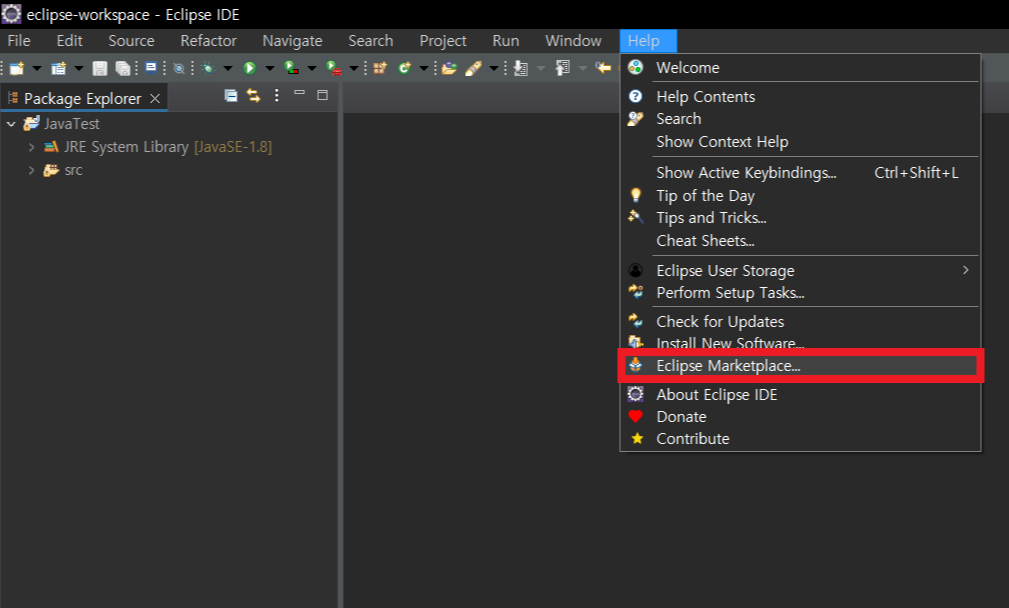The image size is (1009, 608).
Task: Click the Last Edit Location arrow icon
Action: [x=603, y=68]
